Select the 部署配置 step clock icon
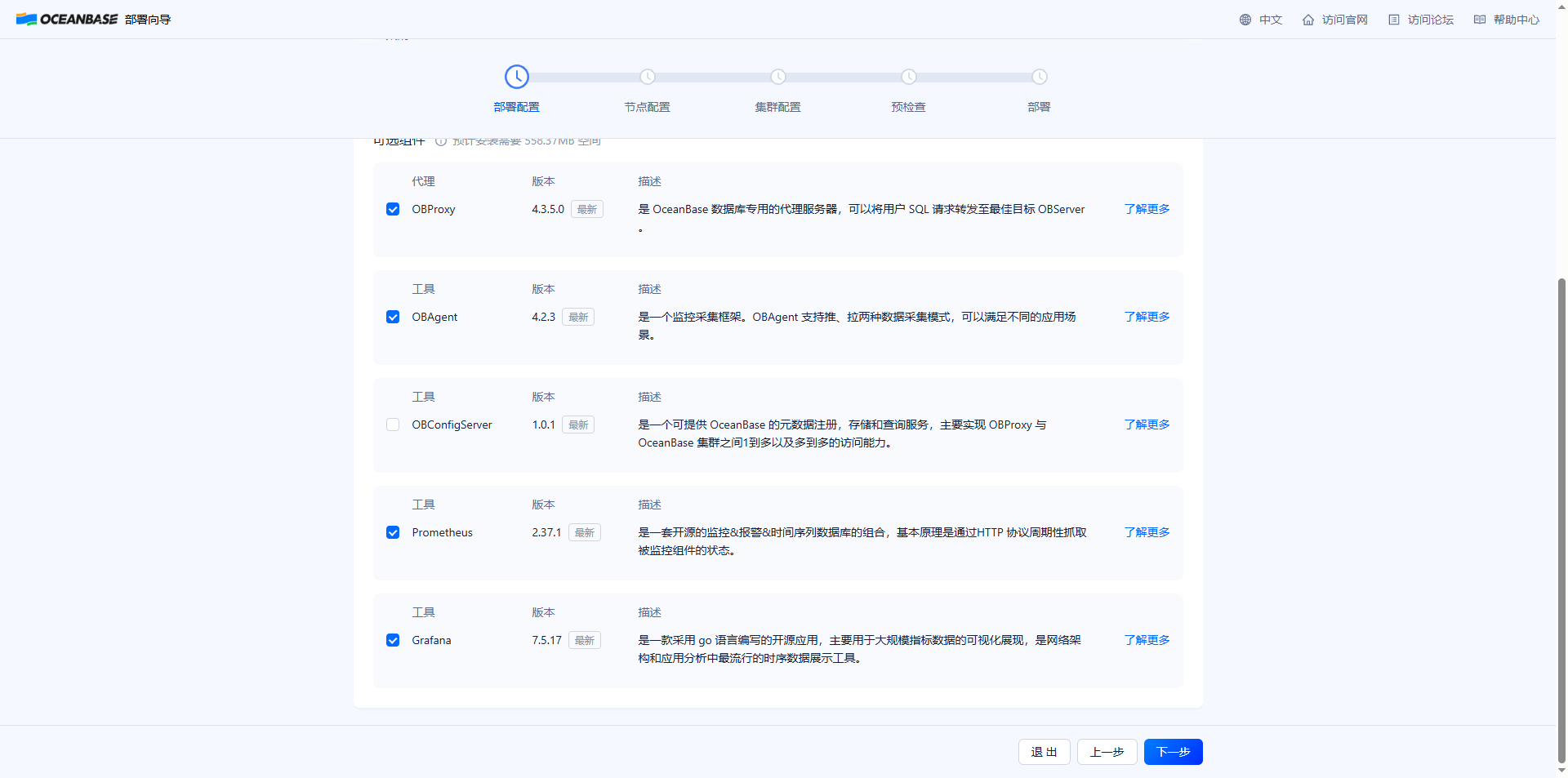The height and width of the screenshot is (778, 1568). coord(517,77)
